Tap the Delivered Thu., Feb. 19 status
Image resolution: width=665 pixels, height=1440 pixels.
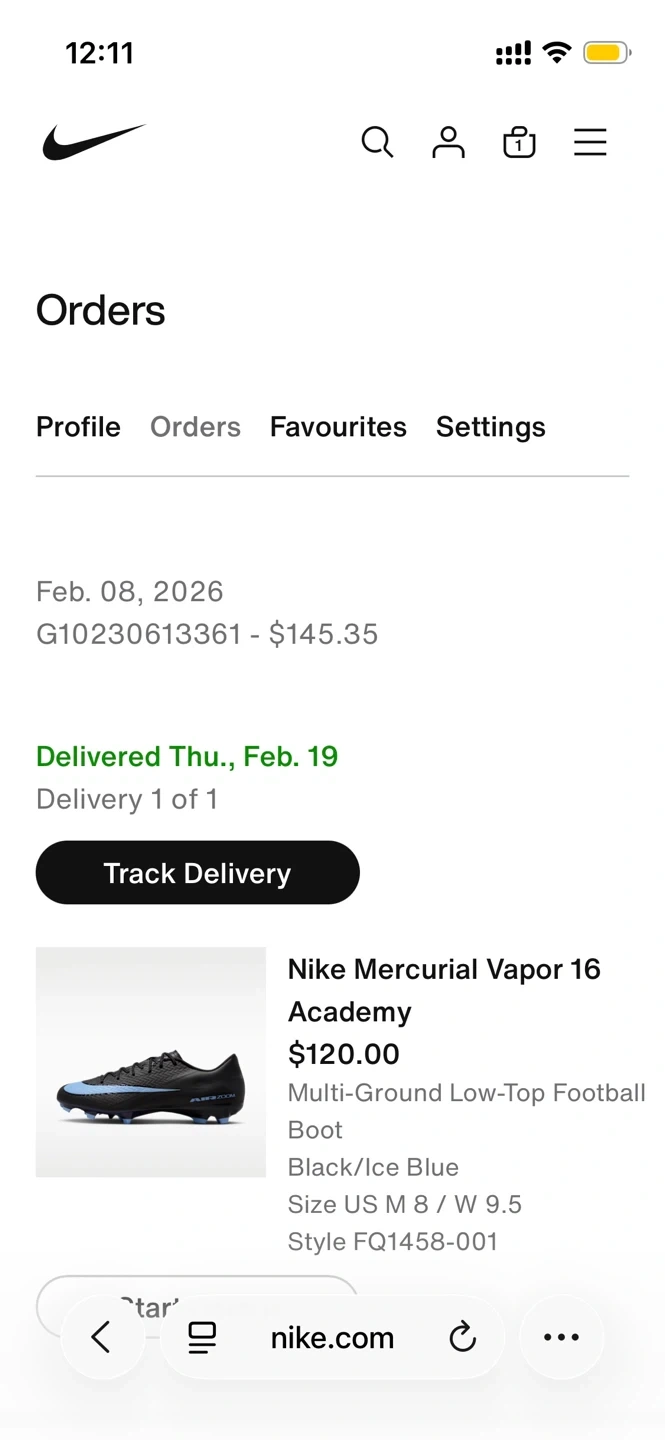tap(187, 756)
